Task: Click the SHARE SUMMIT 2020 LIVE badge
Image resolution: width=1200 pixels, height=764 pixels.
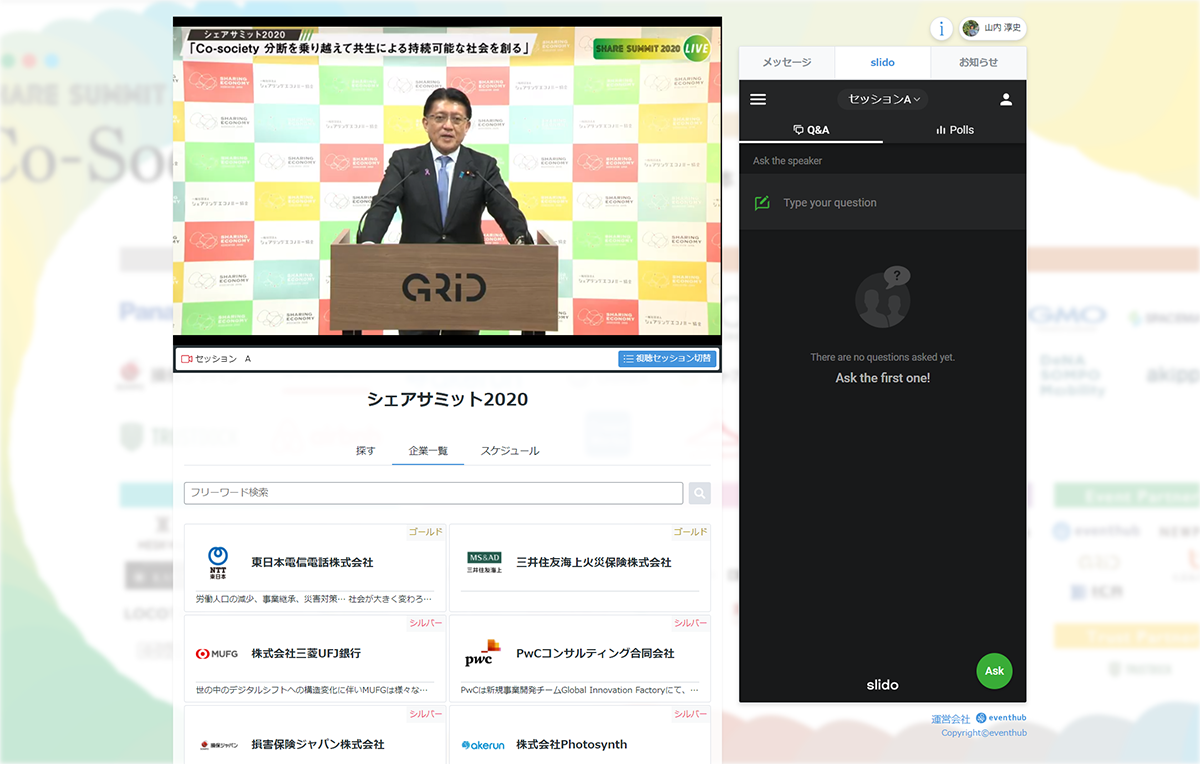Action: click(x=652, y=48)
